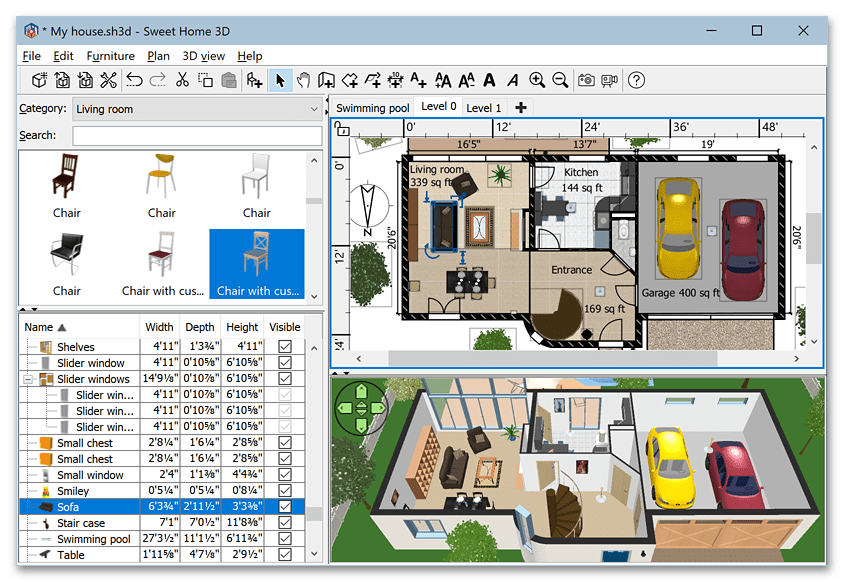Add a new level with the plus tab
Image resolution: width=844 pixels, height=582 pixels.
pyautogui.click(x=521, y=108)
